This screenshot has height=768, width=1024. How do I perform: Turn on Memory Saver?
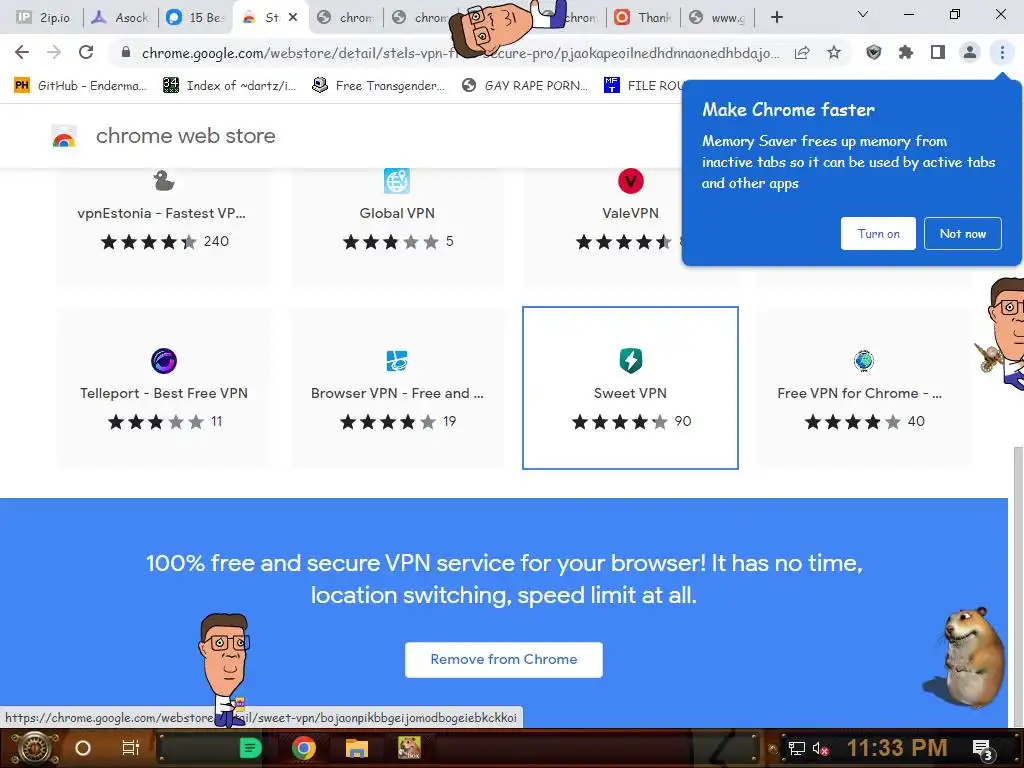(878, 233)
